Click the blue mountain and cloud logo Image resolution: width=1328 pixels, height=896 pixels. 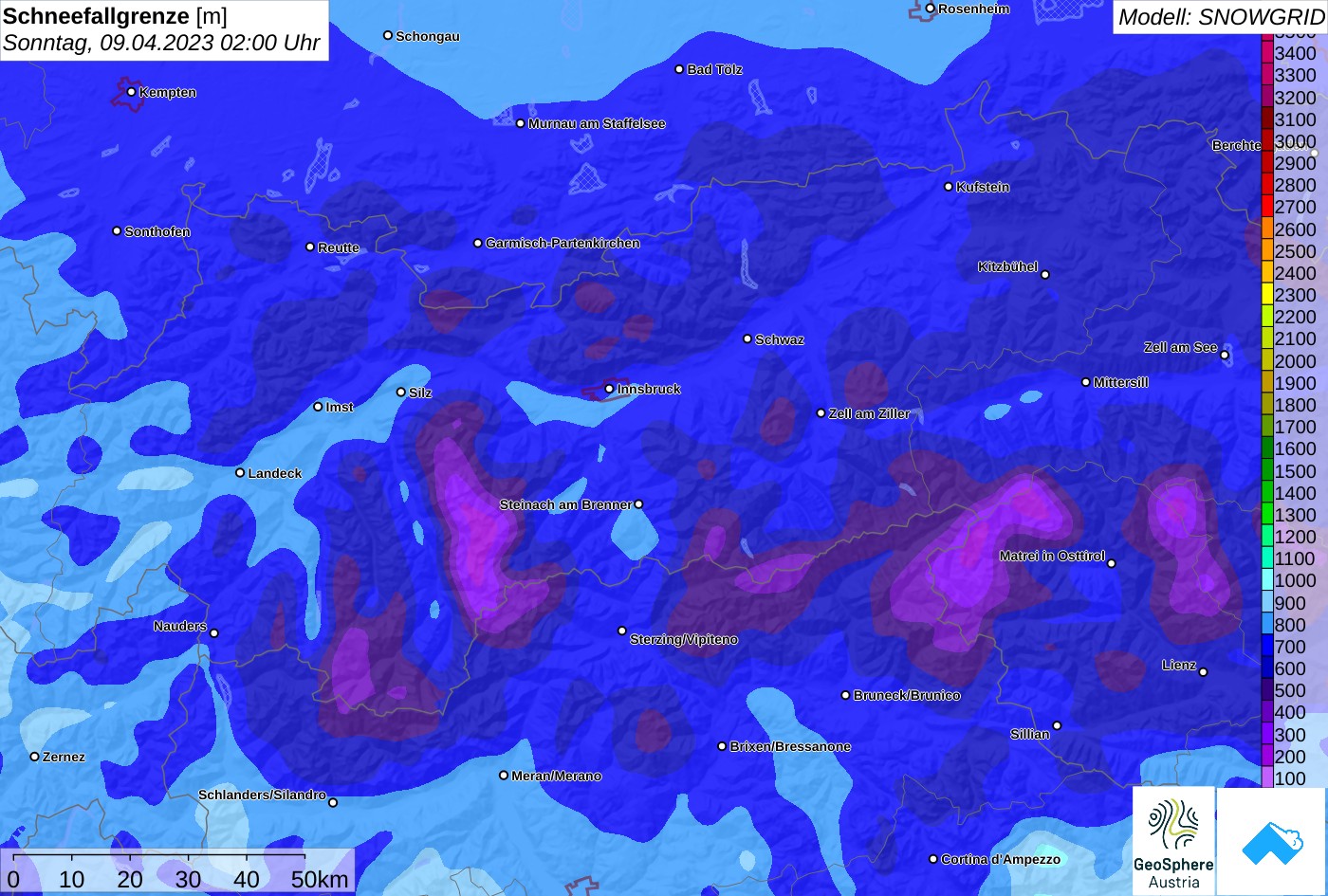[x=1271, y=840]
